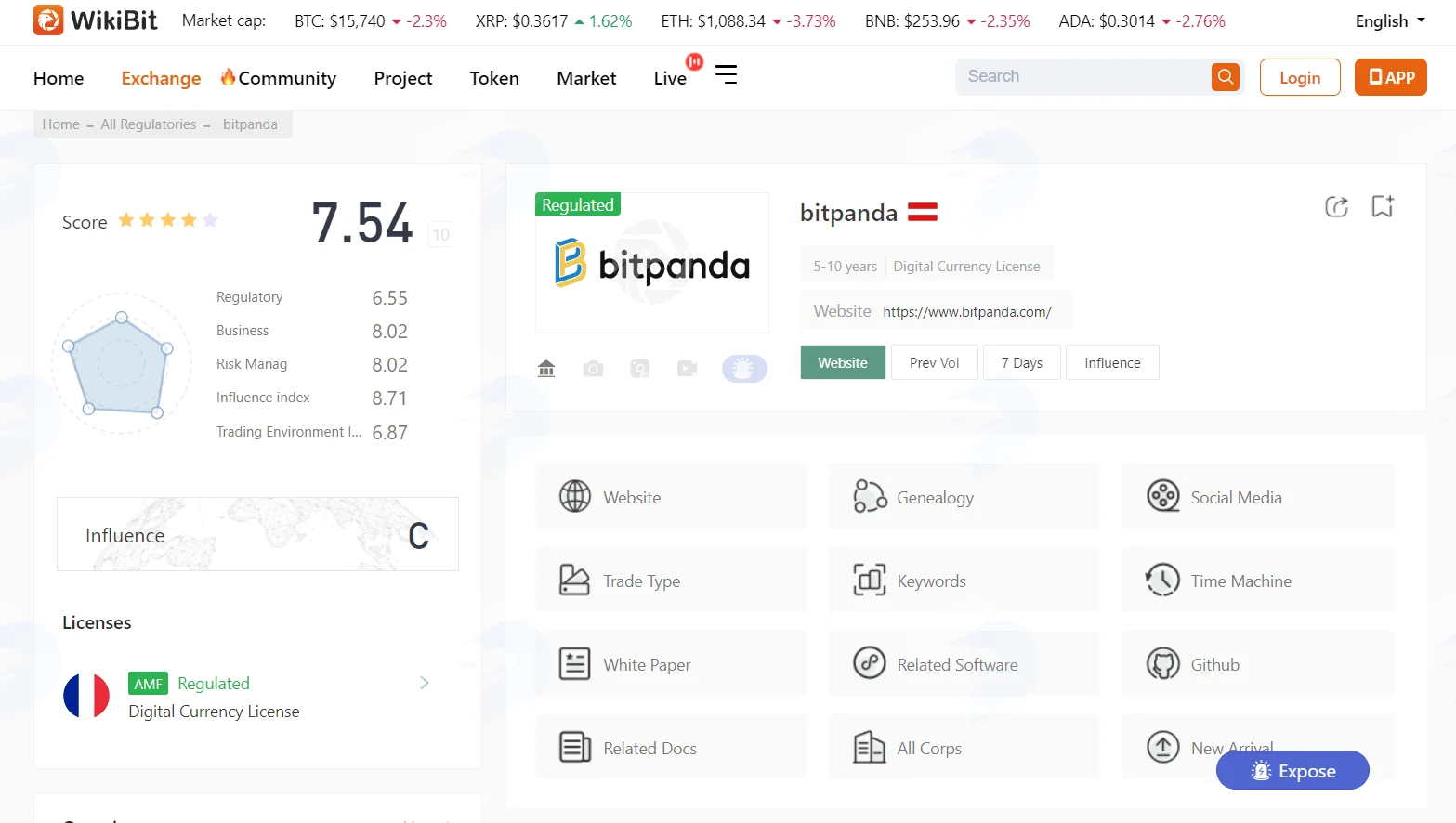Go to the Home nav item

click(59, 78)
